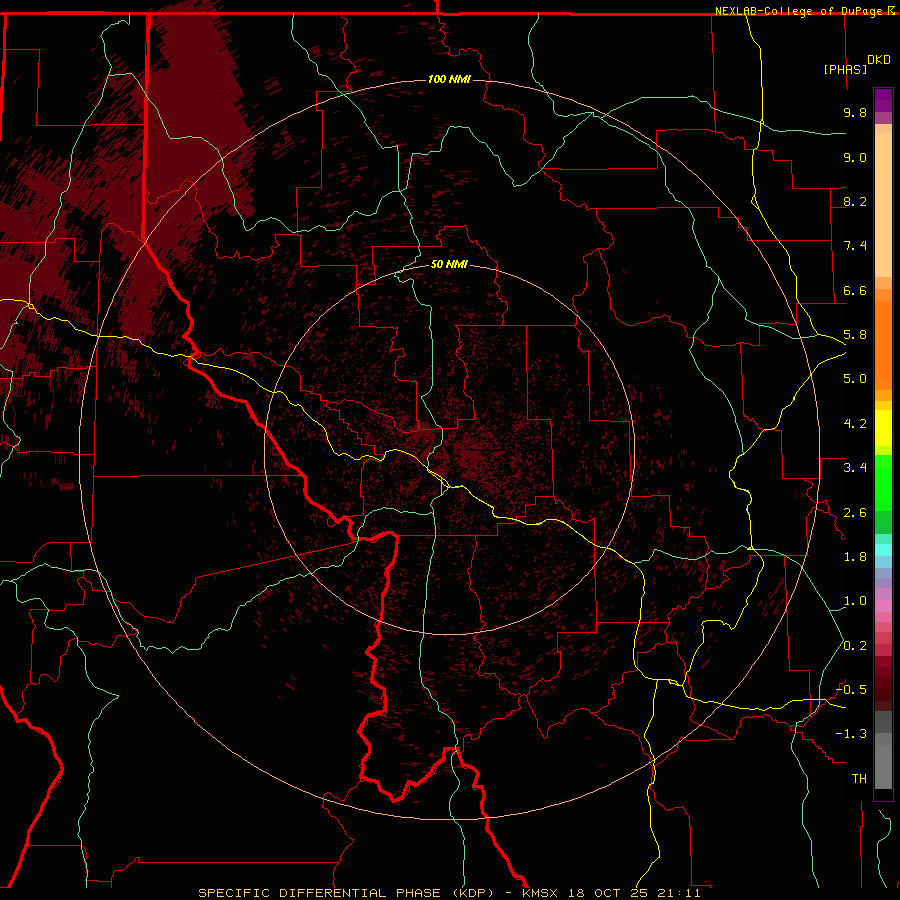Screen dimensions: 900x900
Task: Click the 18 OCT 25 21:11 timestamp
Action: point(634,893)
